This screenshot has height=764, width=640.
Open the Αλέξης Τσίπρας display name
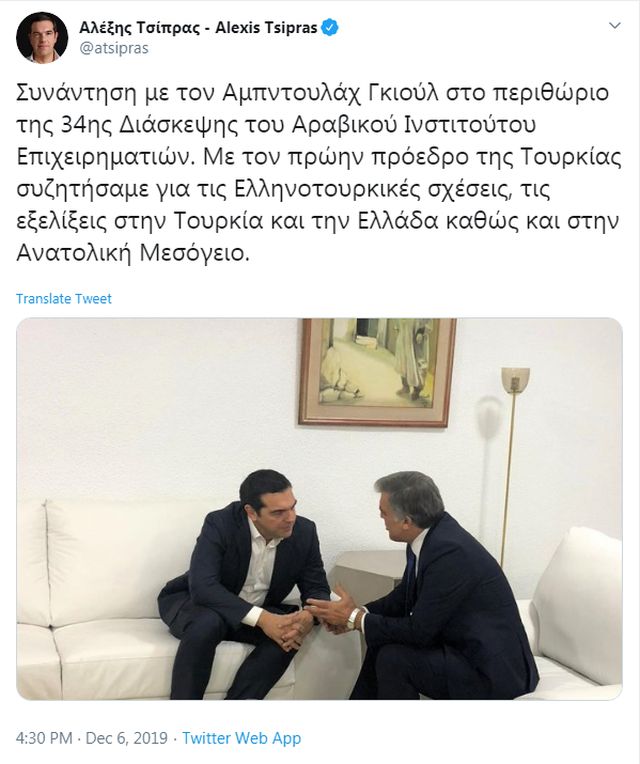pos(139,28)
